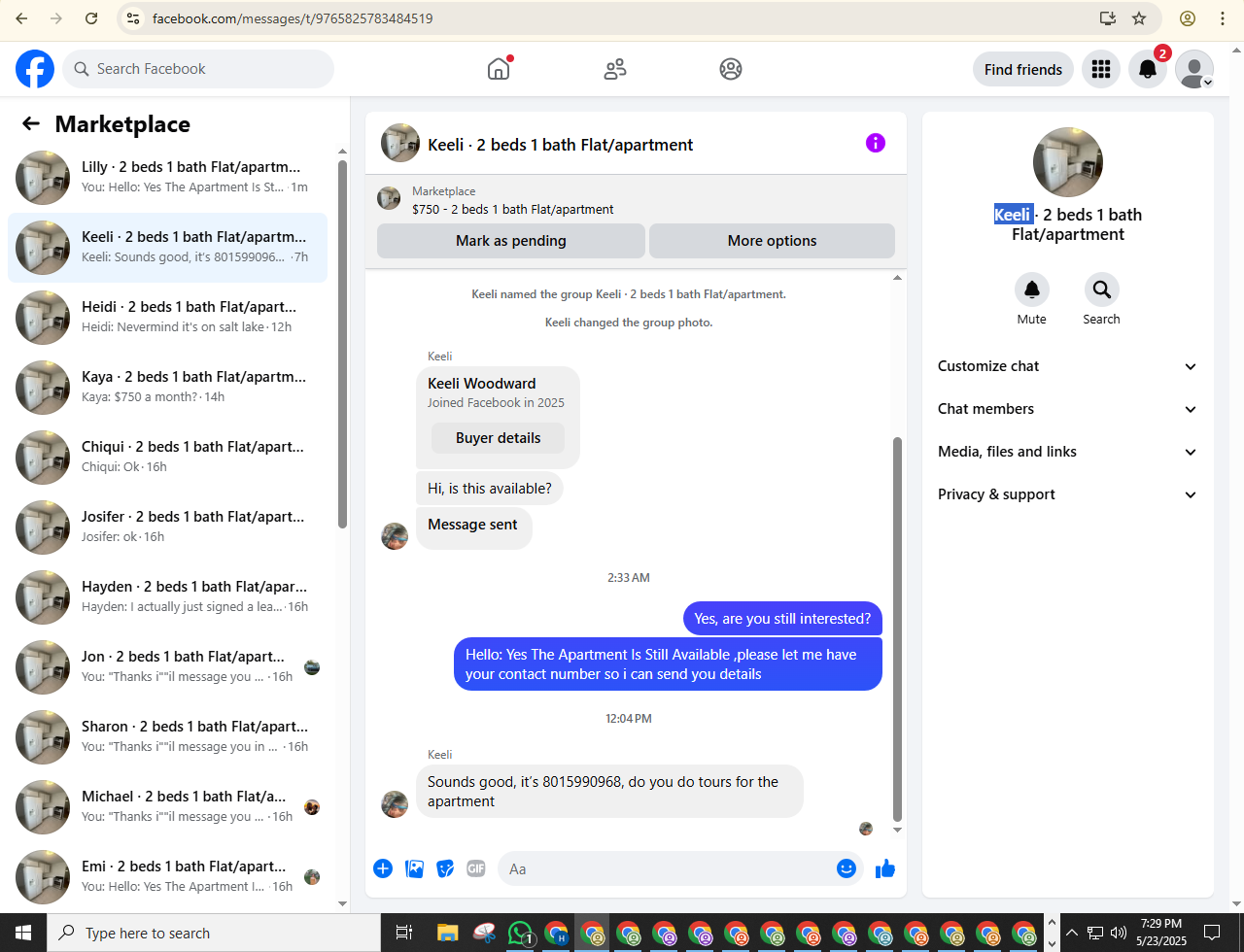Send a thumbs up like
The width and height of the screenshot is (1244, 952).
coord(884,868)
